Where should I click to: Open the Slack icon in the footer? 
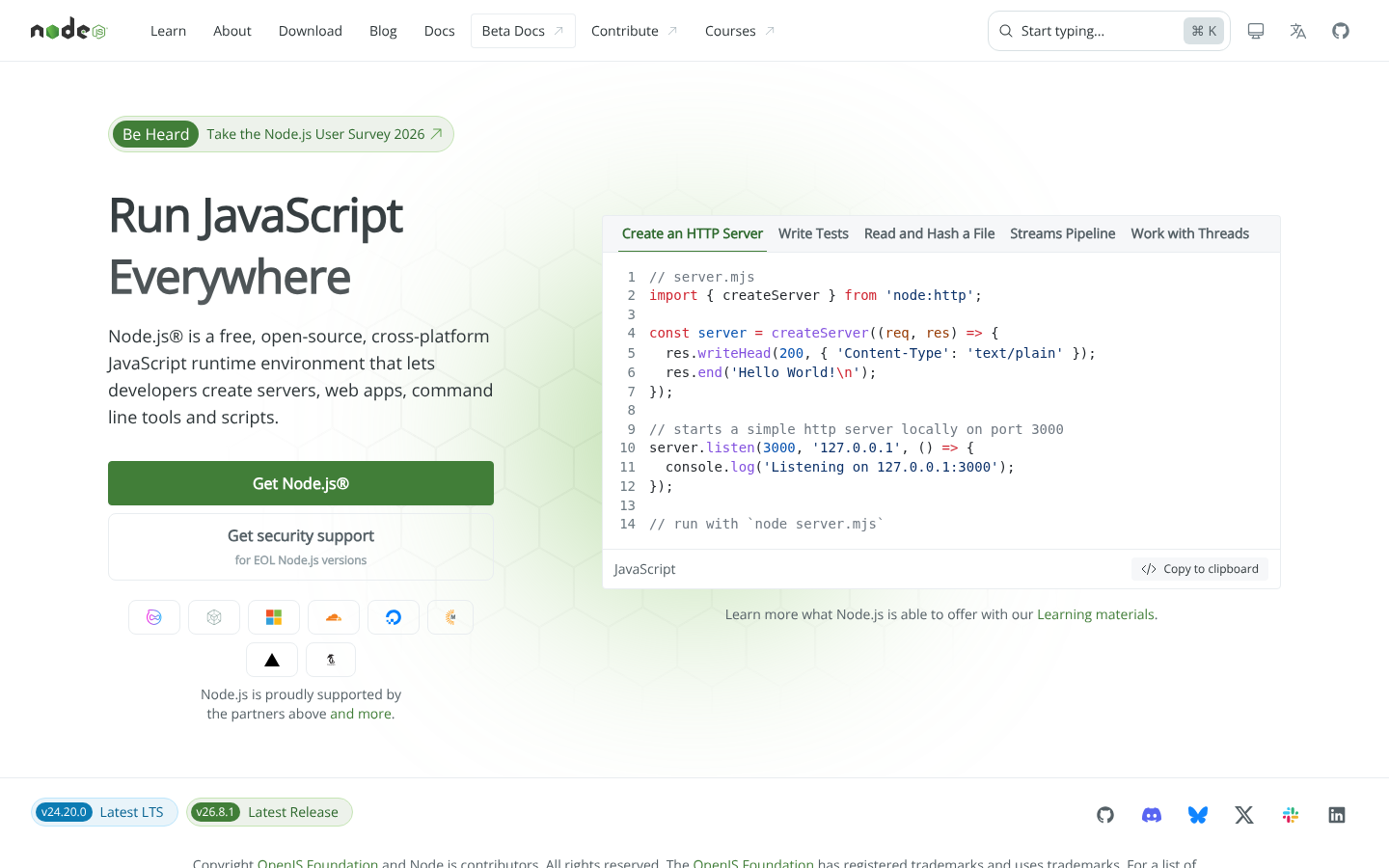tap(1291, 815)
